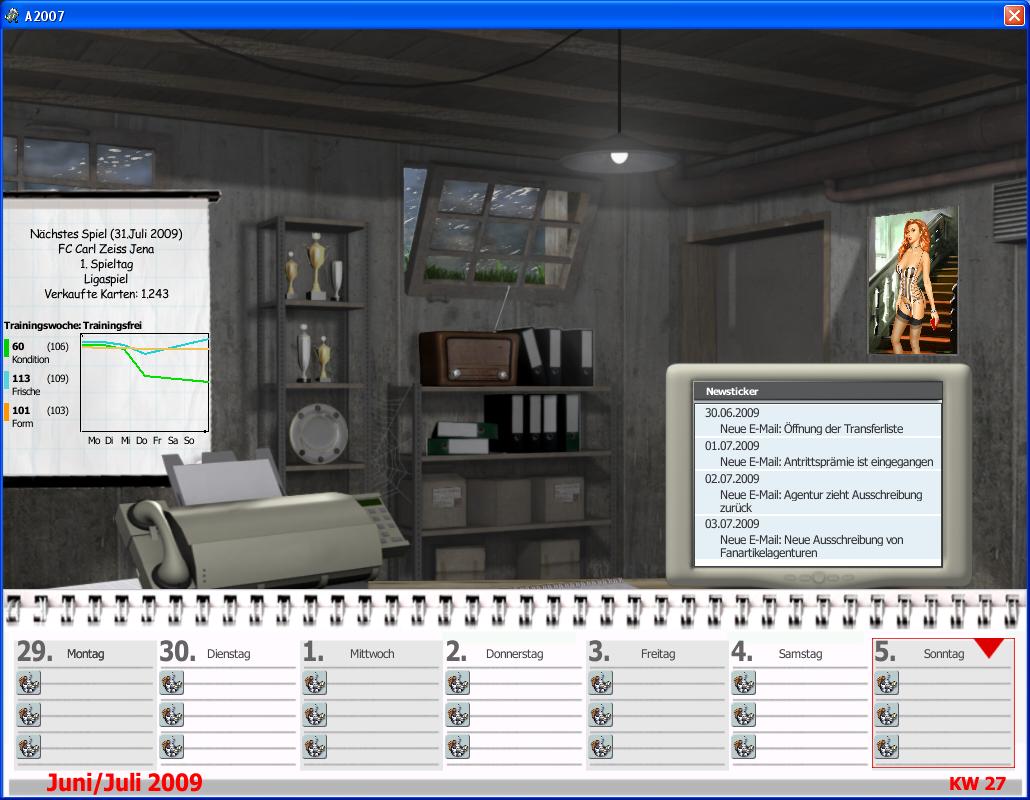Image resolution: width=1030 pixels, height=800 pixels.
Task: Click the weekly training line chart
Action: (x=145, y=382)
